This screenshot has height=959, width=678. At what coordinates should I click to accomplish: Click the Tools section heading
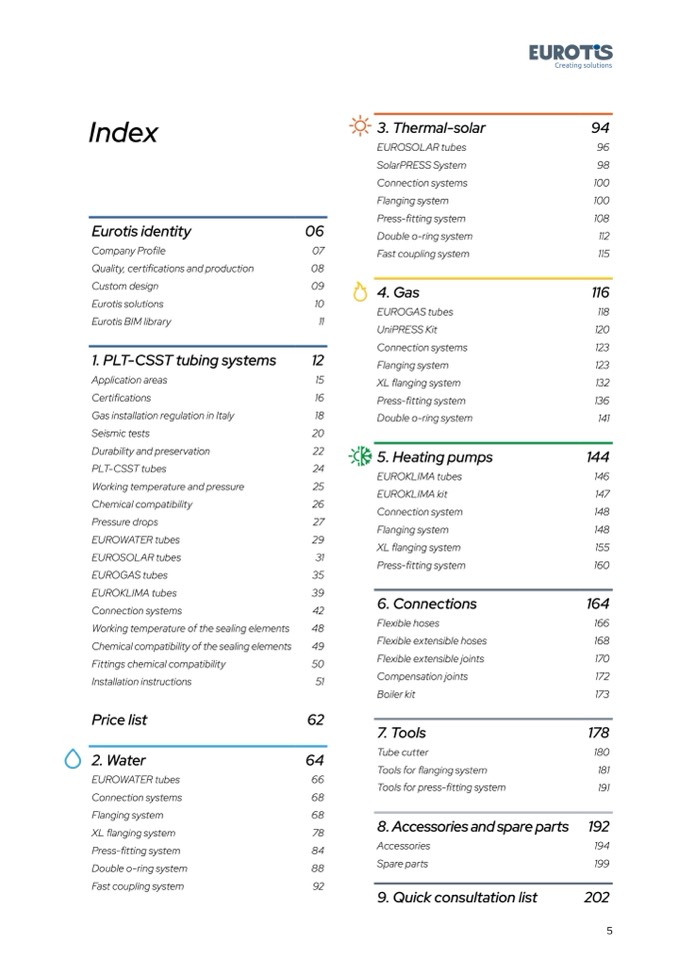(x=401, y=733)
